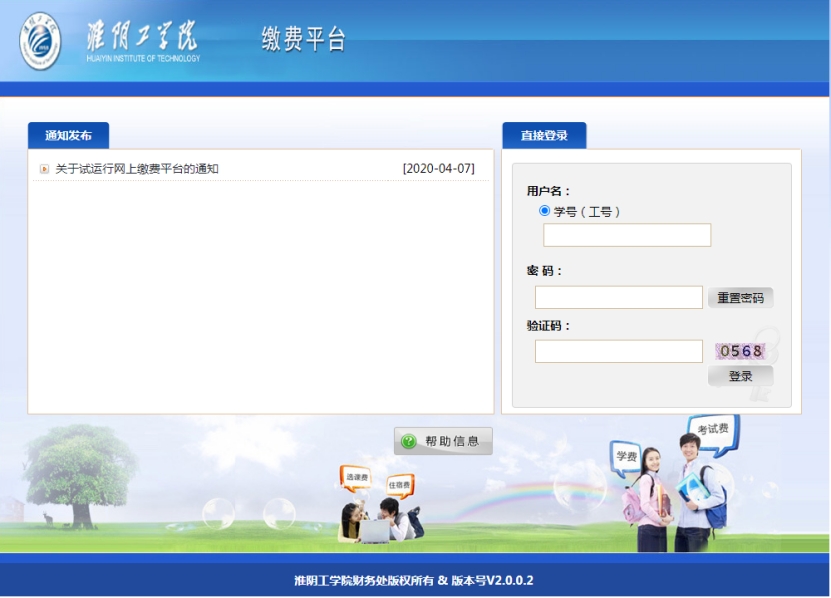This screenshot has width=831, height=598.
Task: Click the 学费 speech bubble
Action: (x=626, y=455)
